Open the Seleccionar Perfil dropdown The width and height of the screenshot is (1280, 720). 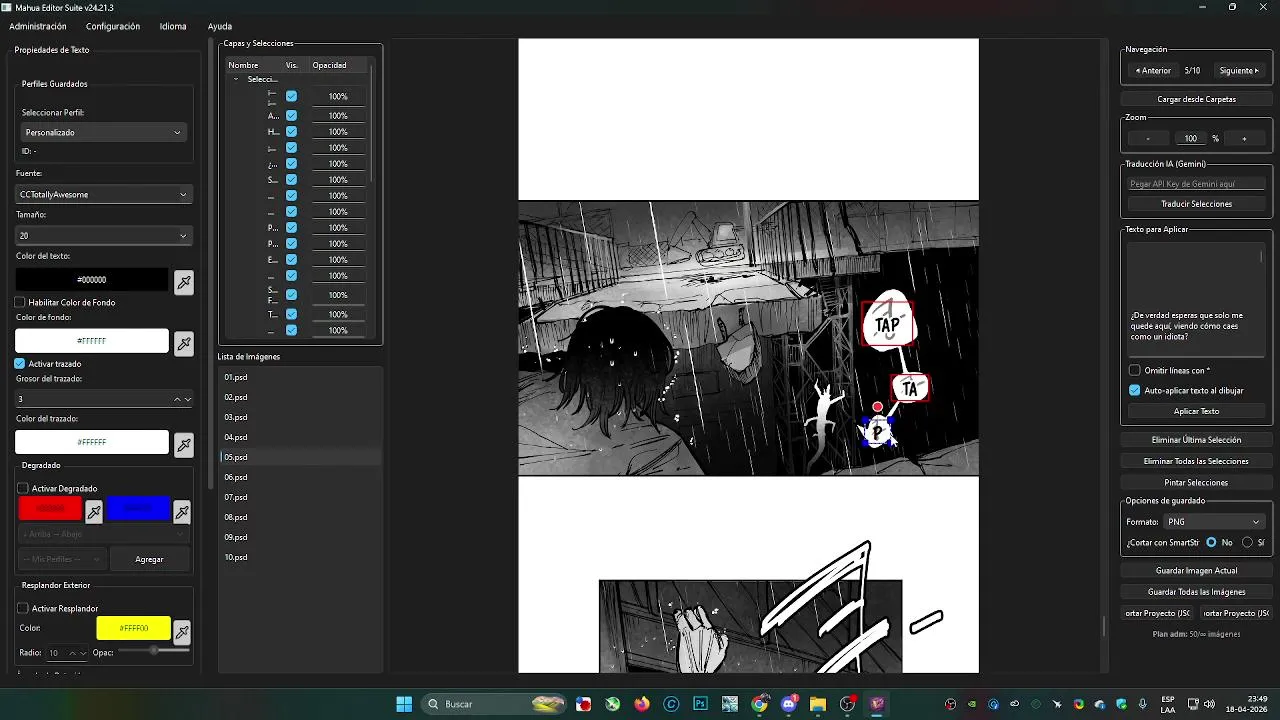click(x=103, y=132)
